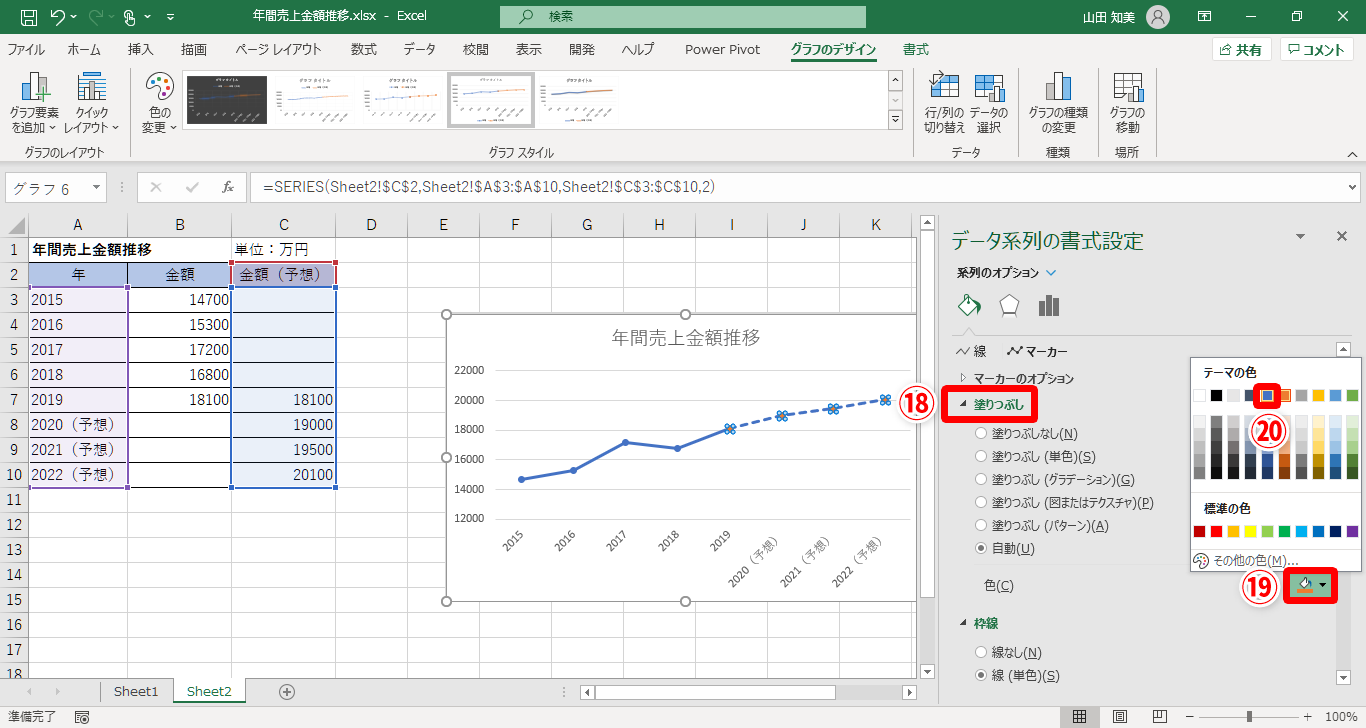This screenshot has height=728, width=1366.
Task: Click the touch/mouse mode icon
Action: coord(131,17)
